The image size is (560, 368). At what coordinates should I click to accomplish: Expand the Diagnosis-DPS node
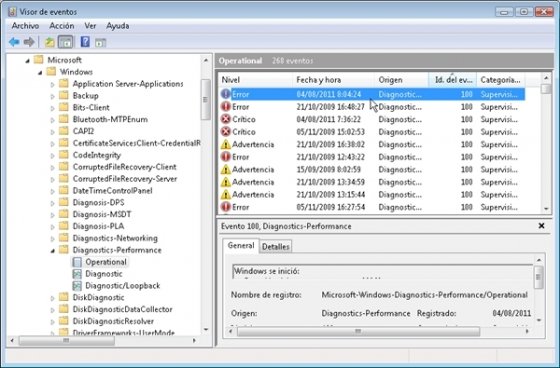coord(52,203)
